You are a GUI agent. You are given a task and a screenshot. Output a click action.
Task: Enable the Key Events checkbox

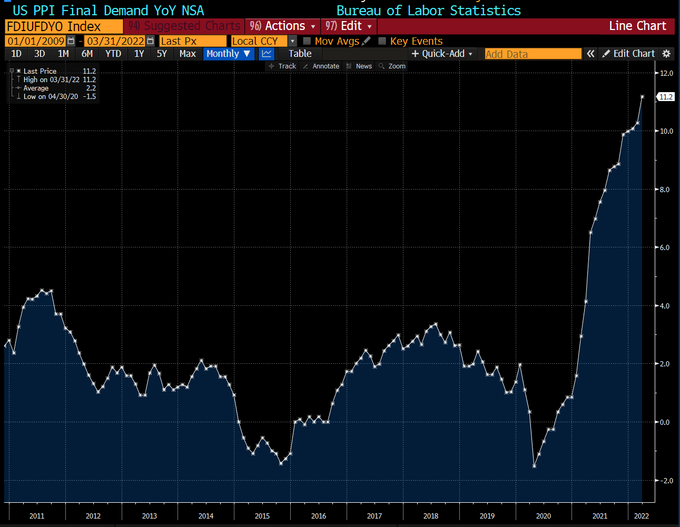coord(383,41)
